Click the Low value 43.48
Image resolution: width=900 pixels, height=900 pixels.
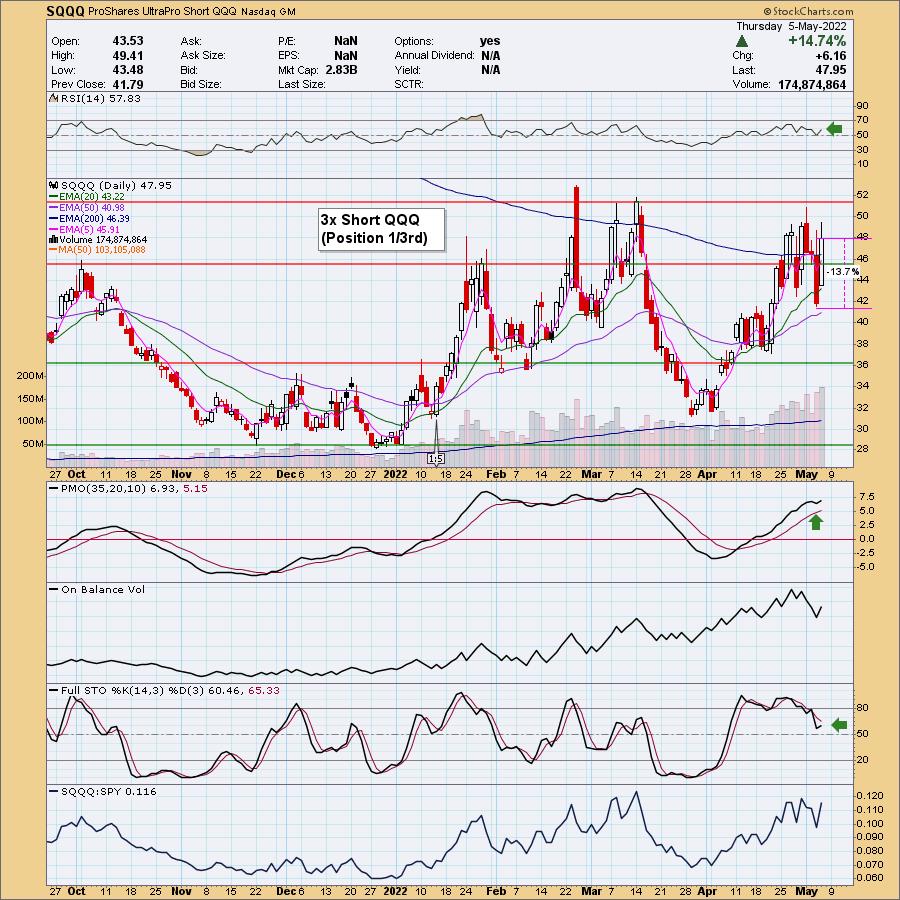[x=128, y=70]
